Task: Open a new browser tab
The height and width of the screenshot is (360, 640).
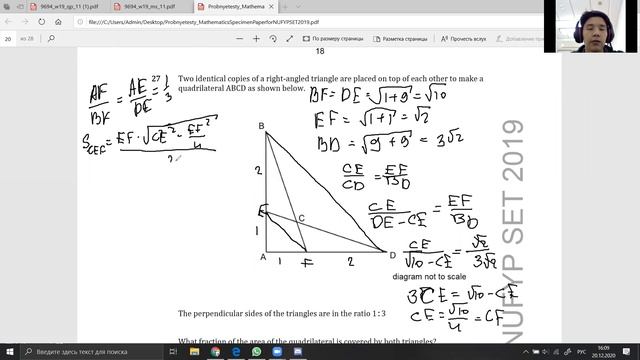Action: (285, 7)
